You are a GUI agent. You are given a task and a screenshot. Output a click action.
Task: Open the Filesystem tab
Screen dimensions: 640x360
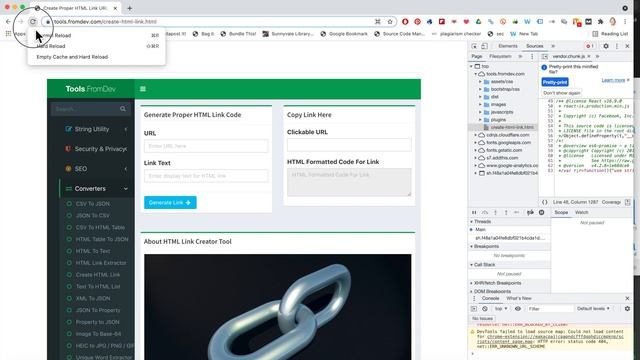pyautogui.click(x=500, y=56)
